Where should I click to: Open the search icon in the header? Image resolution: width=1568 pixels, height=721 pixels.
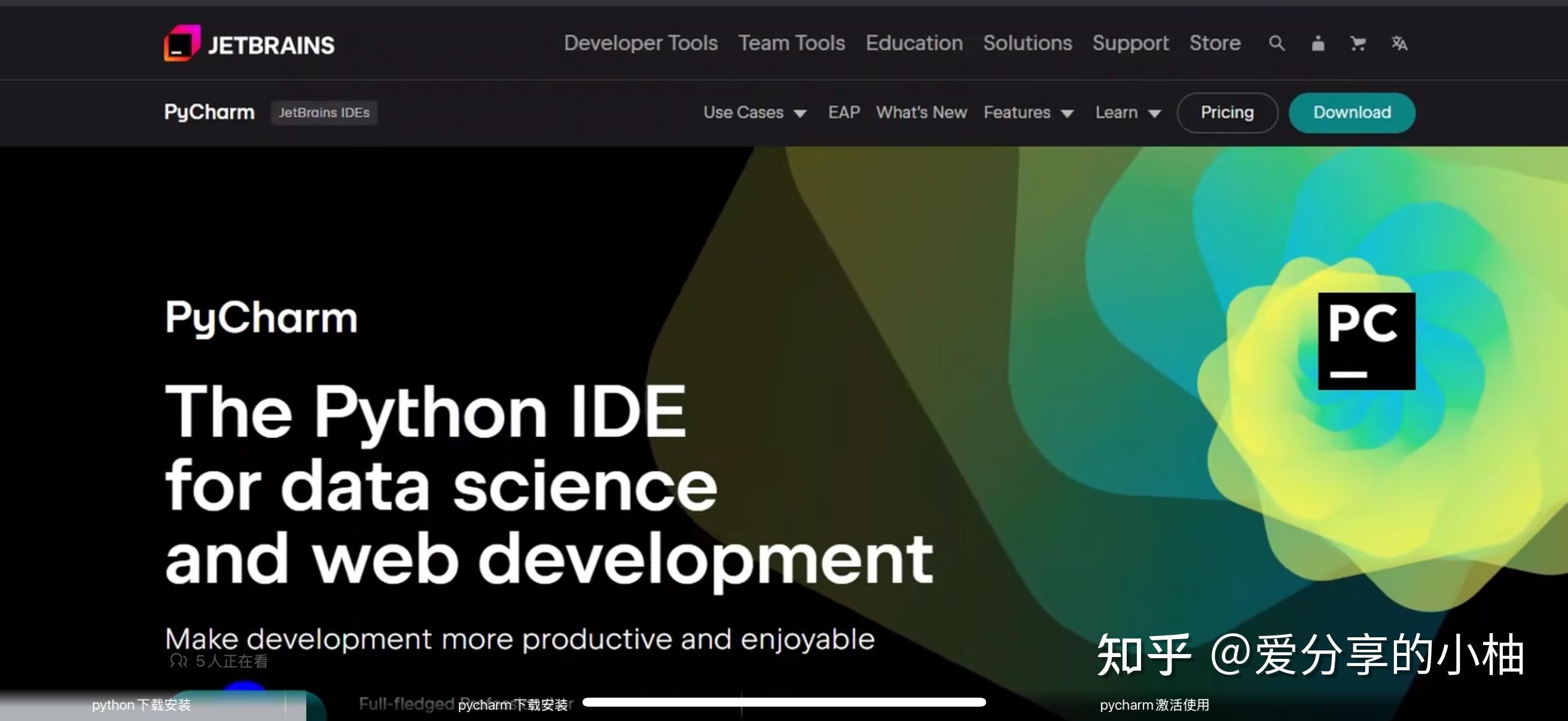(x=1276, y=43)
